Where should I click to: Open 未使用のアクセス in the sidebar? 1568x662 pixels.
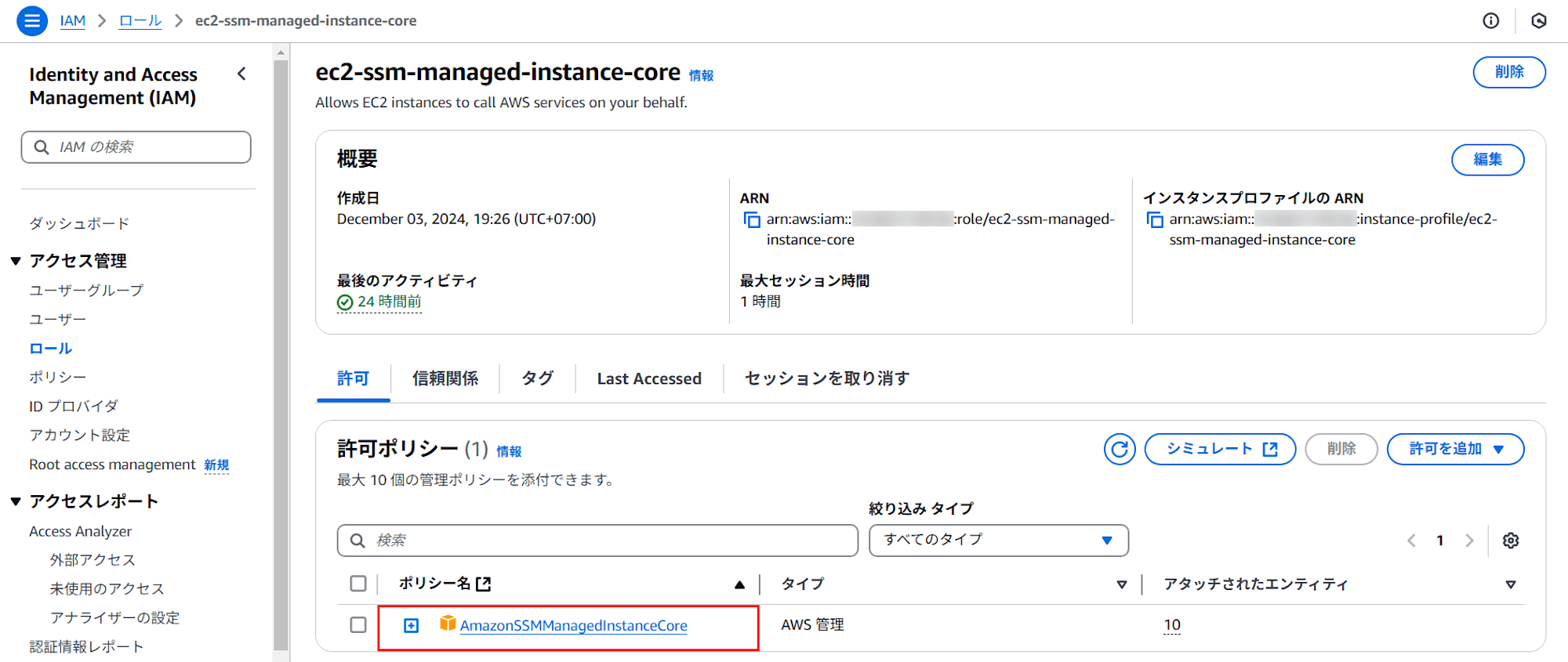[107, 589]
